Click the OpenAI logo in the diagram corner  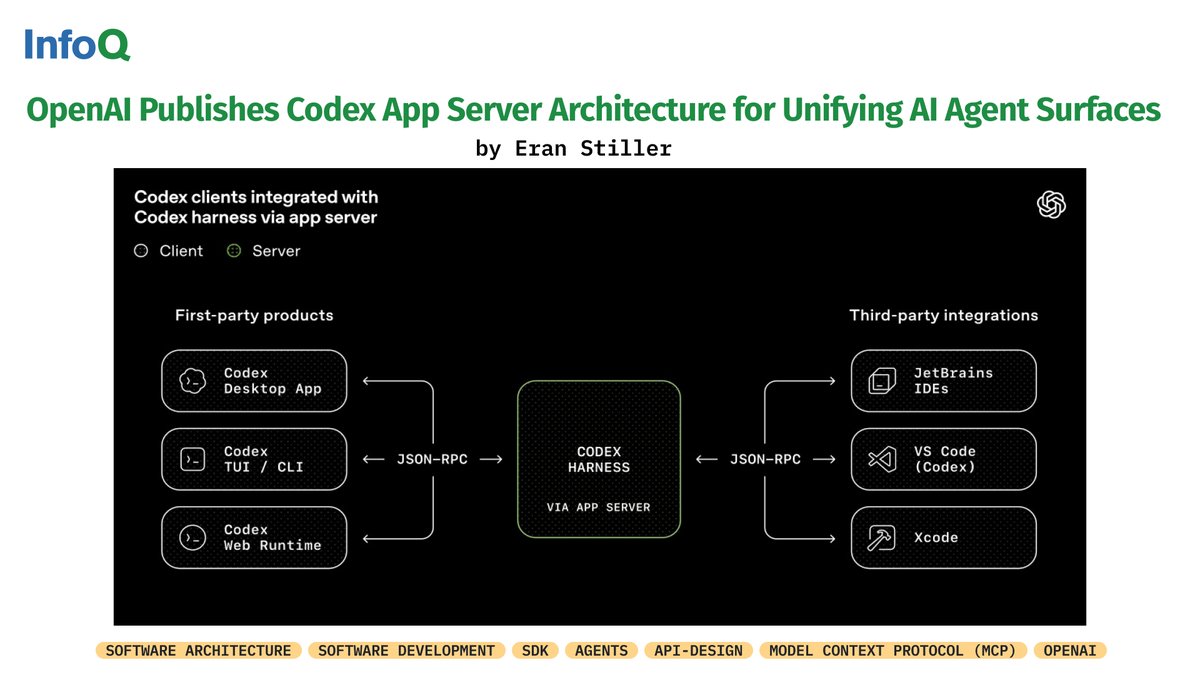1051,205
